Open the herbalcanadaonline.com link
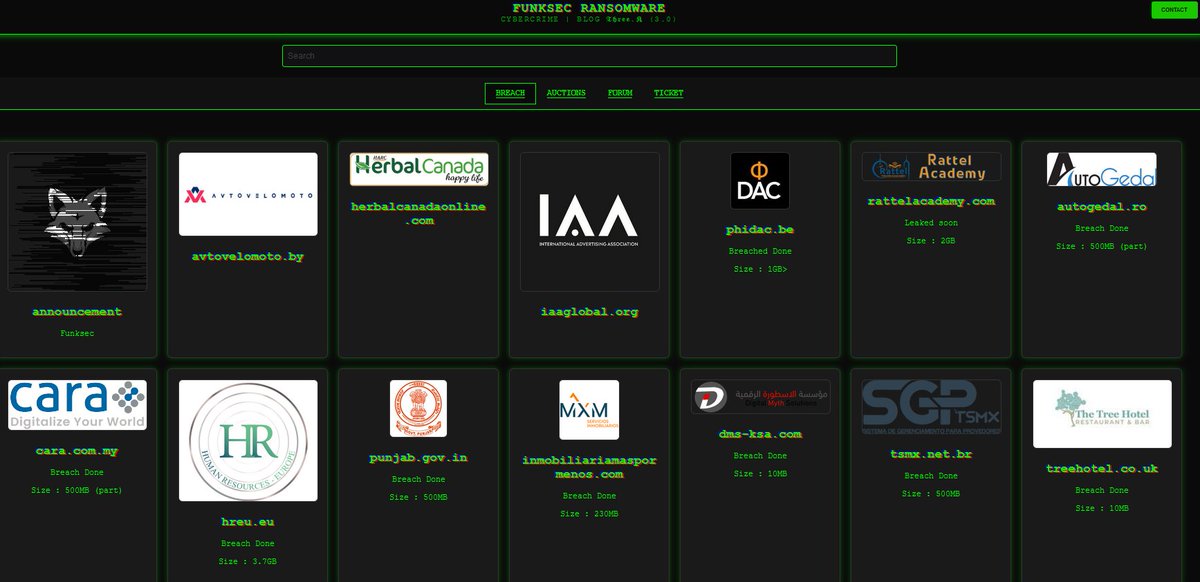The image size is (1200, 582). [419, 213]
